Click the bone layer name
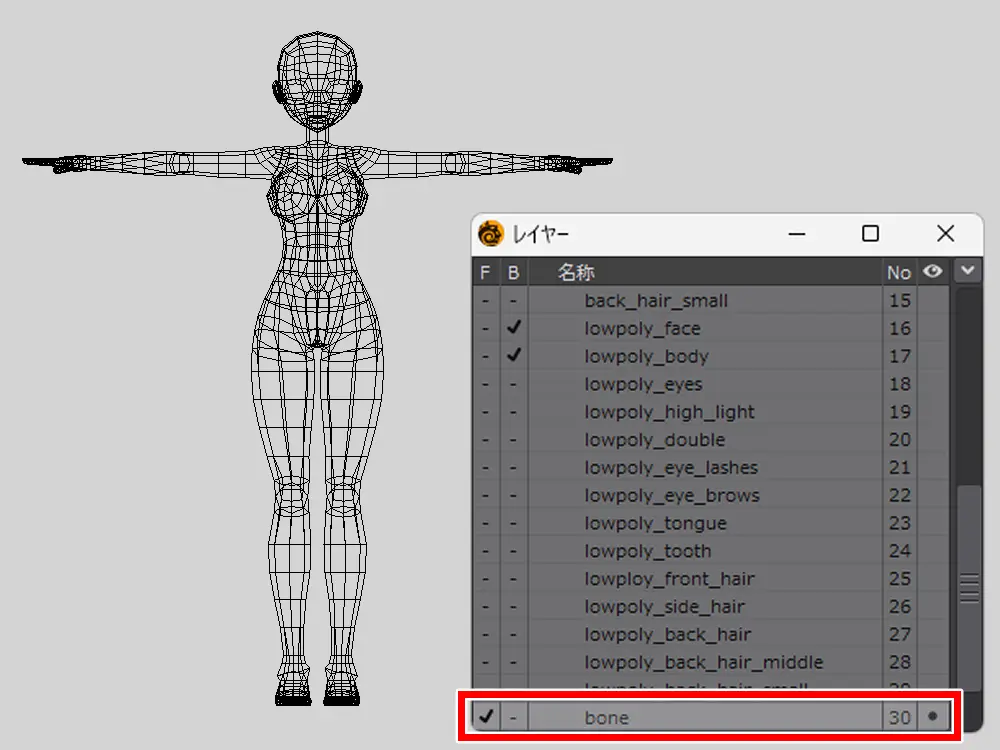Viewport: 1000px width, 750px height. click(x=607, y=717)
